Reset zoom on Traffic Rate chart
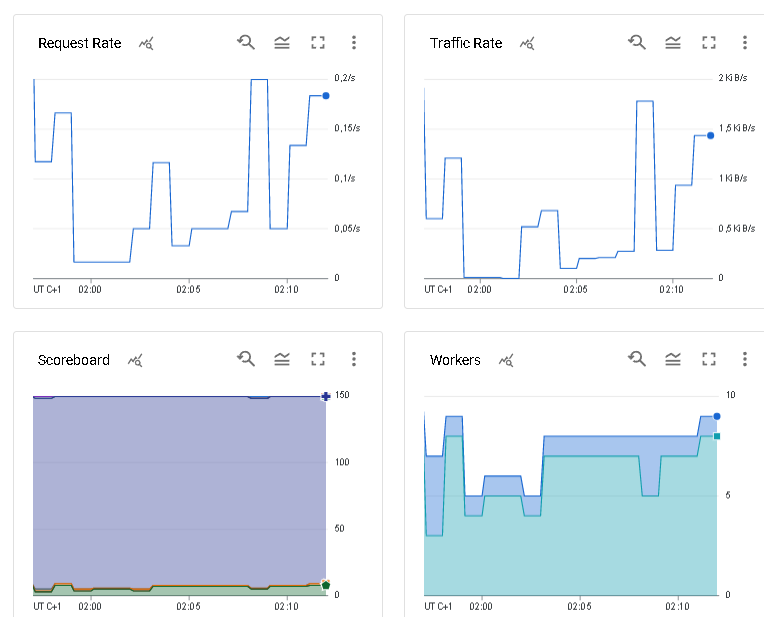 (637, 43)
